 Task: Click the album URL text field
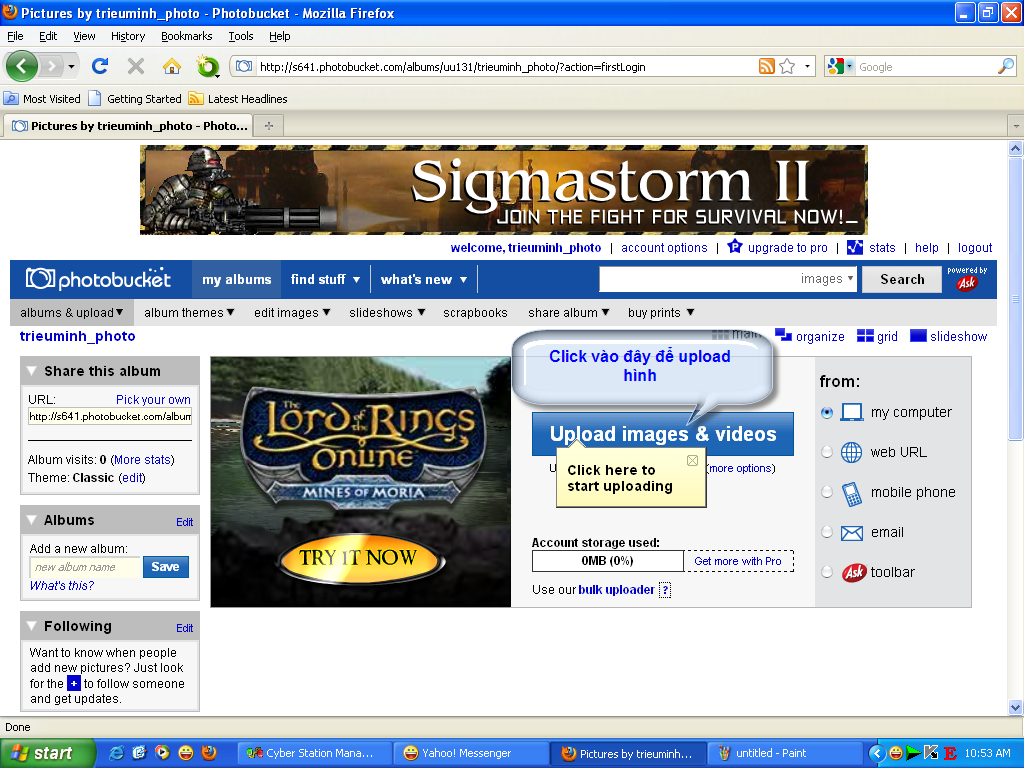coord(110,416)
